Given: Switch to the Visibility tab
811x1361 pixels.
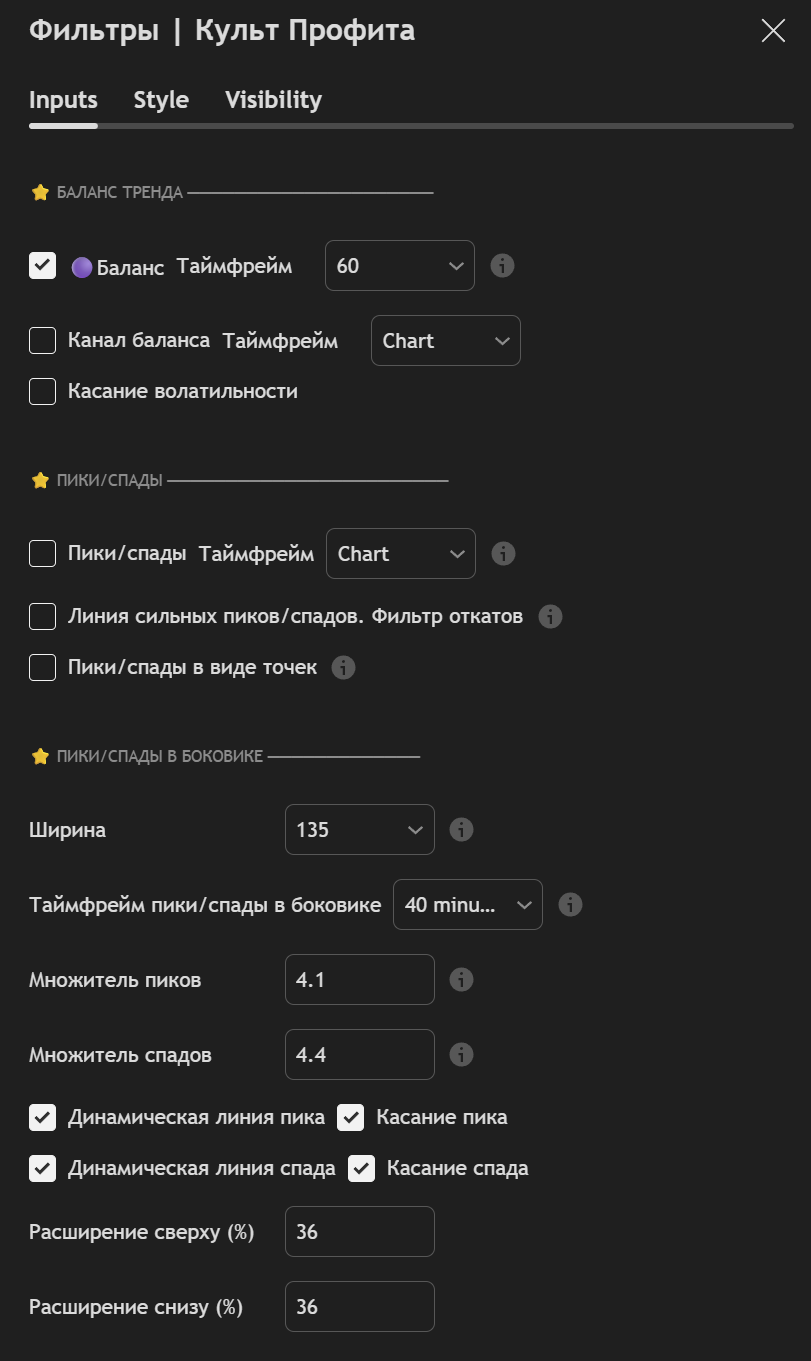Looking at the screenshot, I should click(273, 100).
